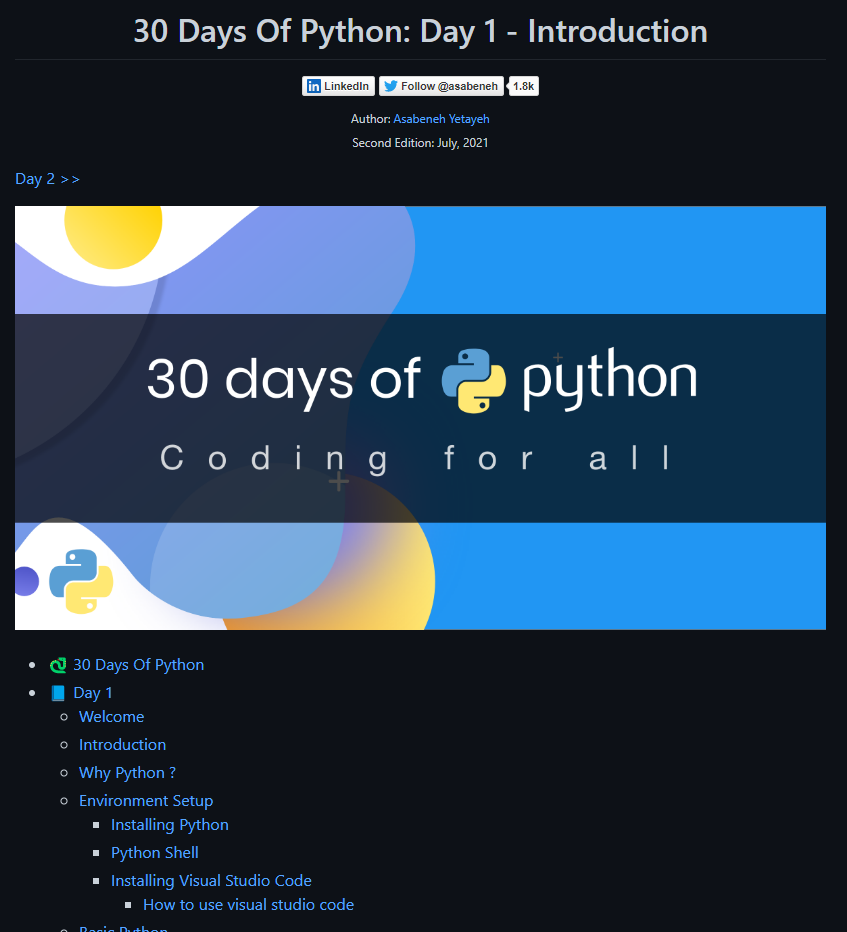Viewport: 847px width, 932px height.
Task: Click the 1.8k follower count badge
Action: coord(523,86)
